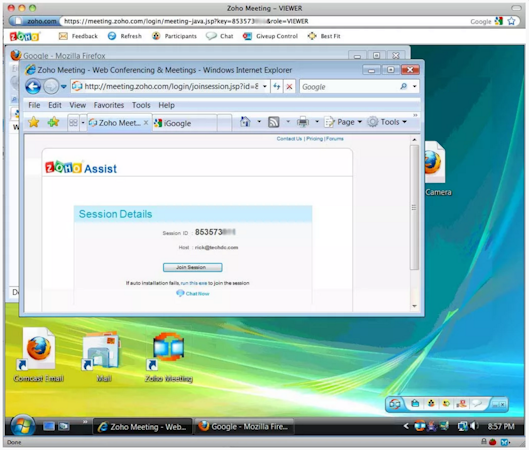Click the IE refresh arrows button
Image resolution: width=529 pixels, height=450 pixels.
(277, 87)
